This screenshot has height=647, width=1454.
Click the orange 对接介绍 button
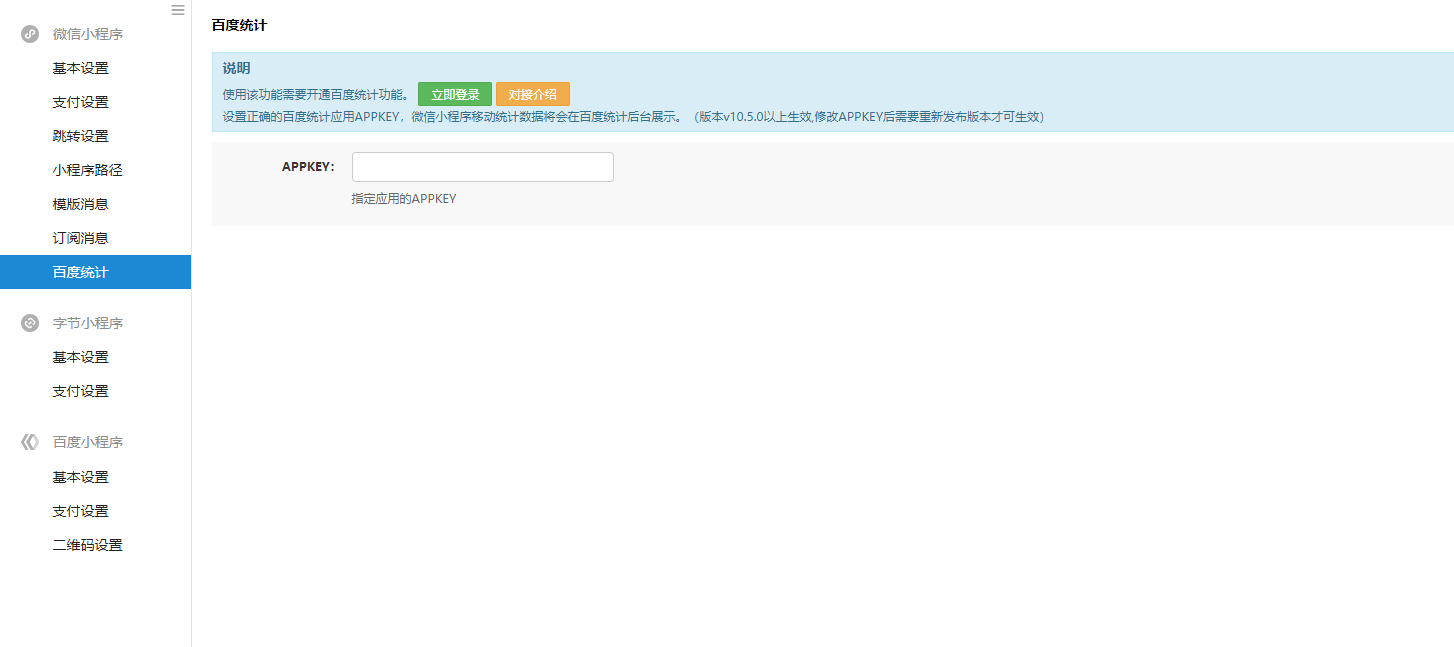[533, 94]
